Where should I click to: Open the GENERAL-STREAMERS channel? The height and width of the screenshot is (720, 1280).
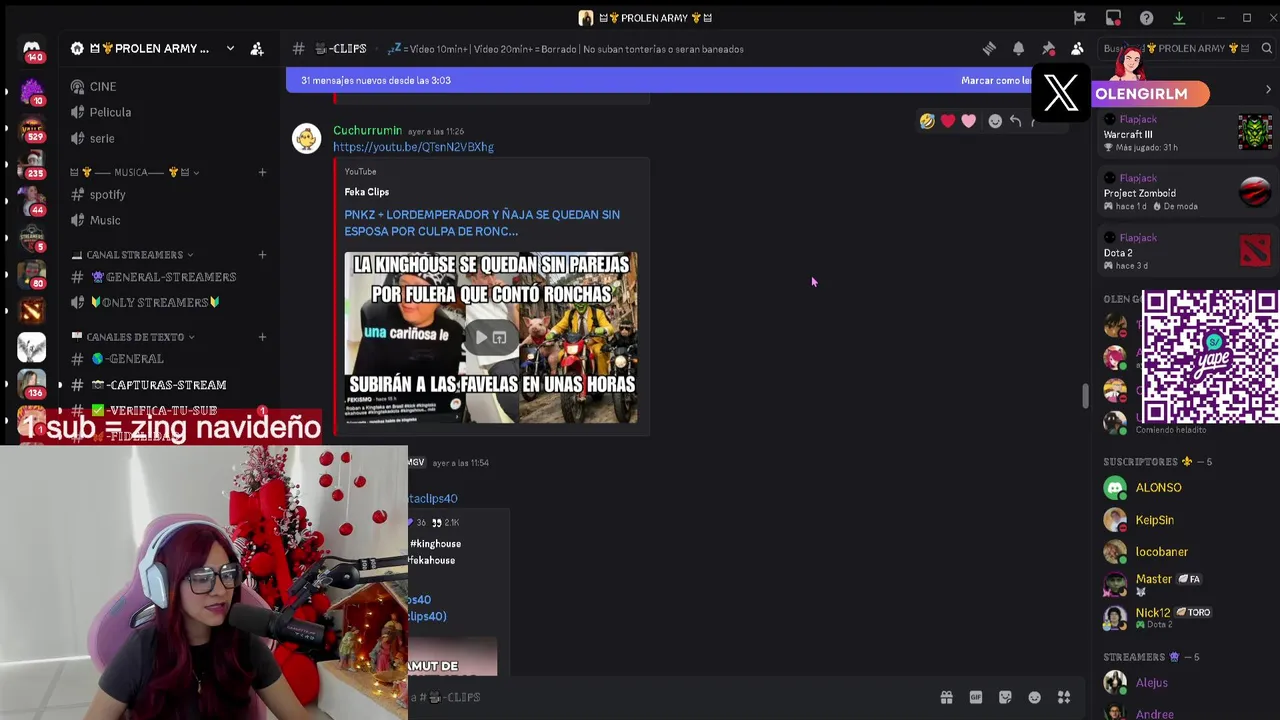point(168,277)
